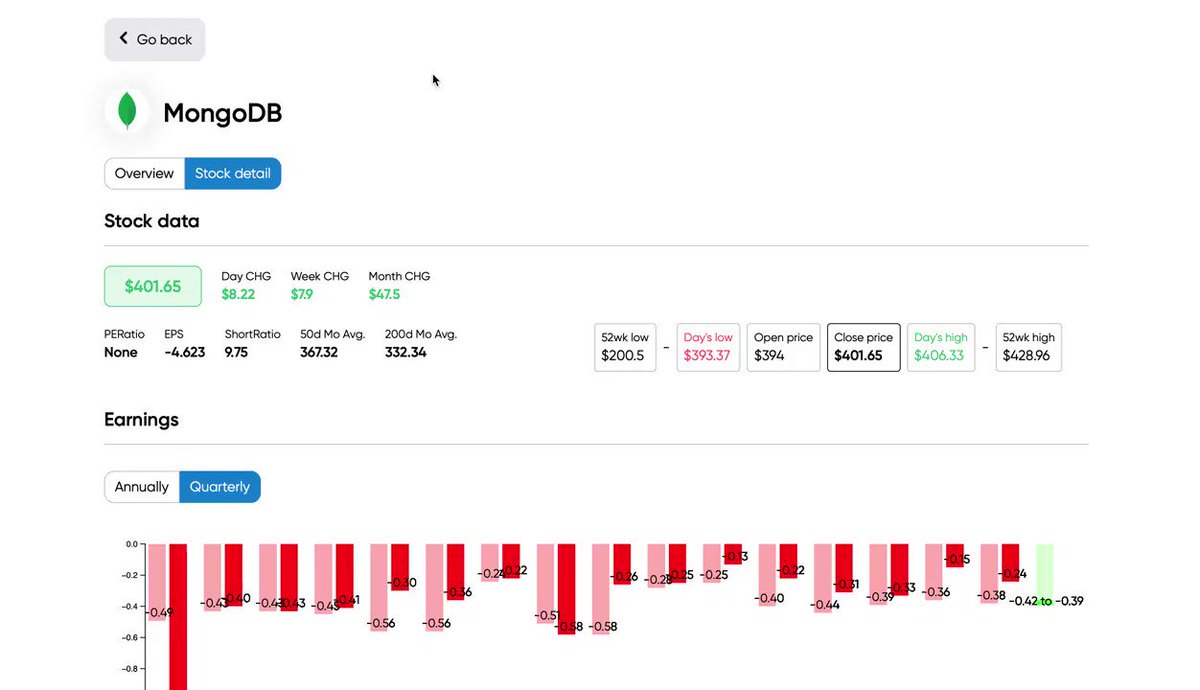This screenshot has width=1200, height=690.
Task: Select the Stock detail tab
Action: coord(233,173)
